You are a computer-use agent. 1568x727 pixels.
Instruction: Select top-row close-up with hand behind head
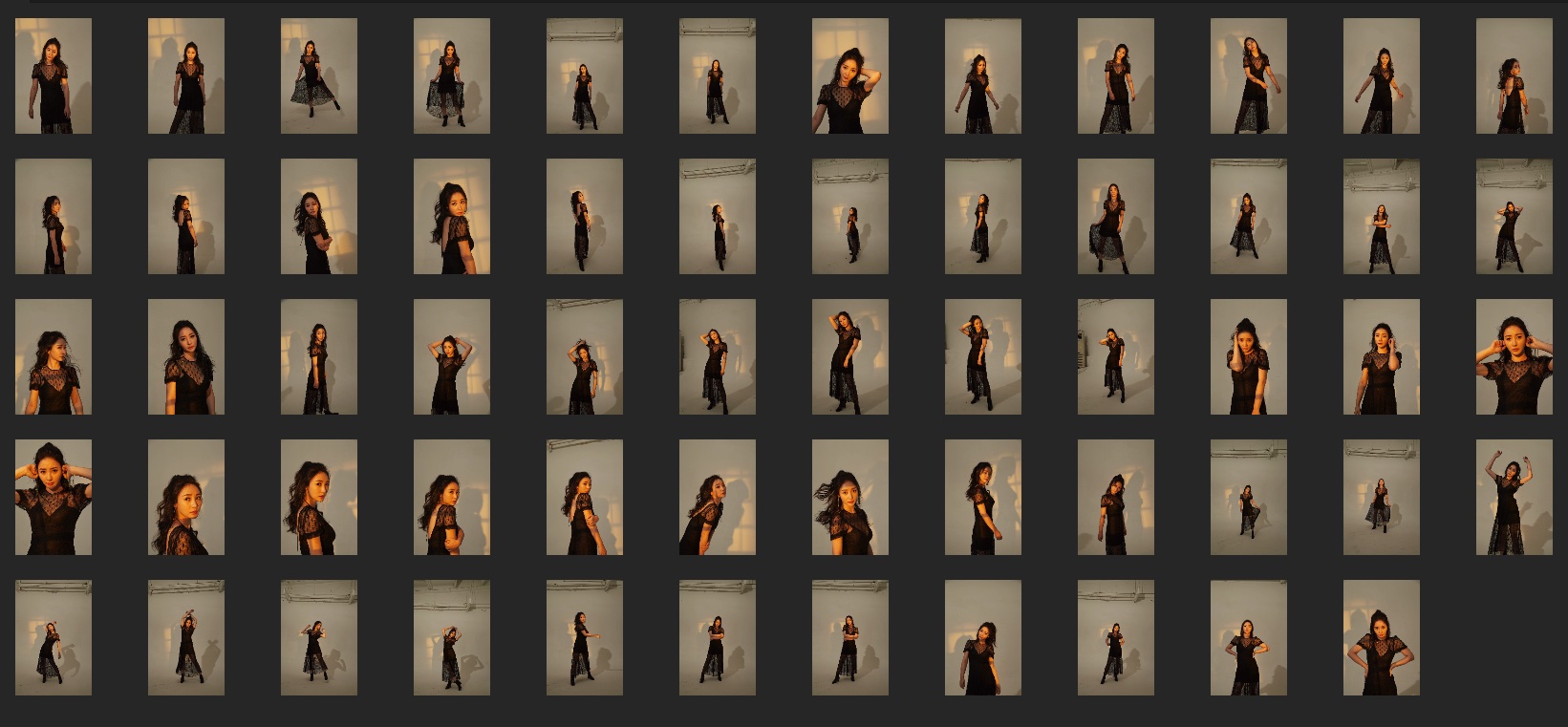click(850, 75)
